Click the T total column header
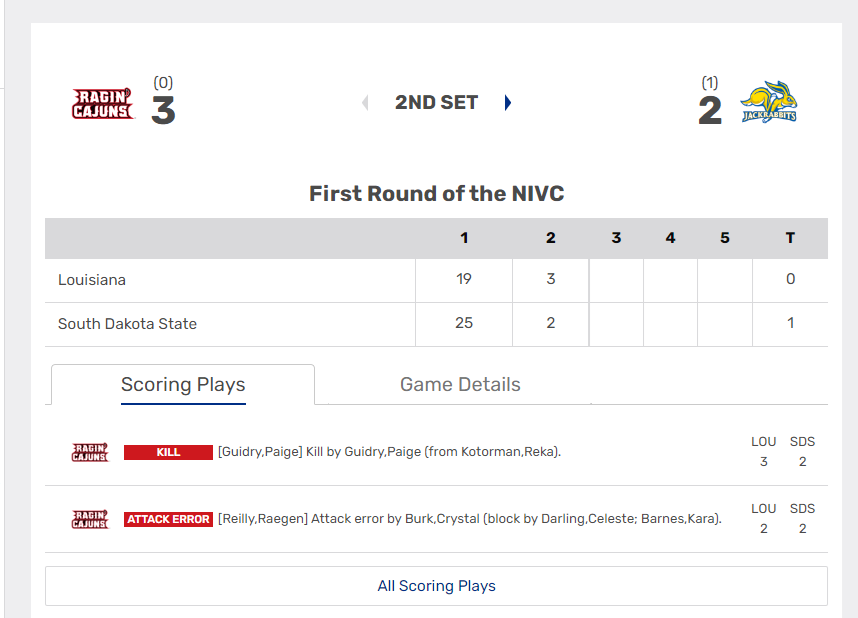Viewport: 858px width, 618px height. 790,238
